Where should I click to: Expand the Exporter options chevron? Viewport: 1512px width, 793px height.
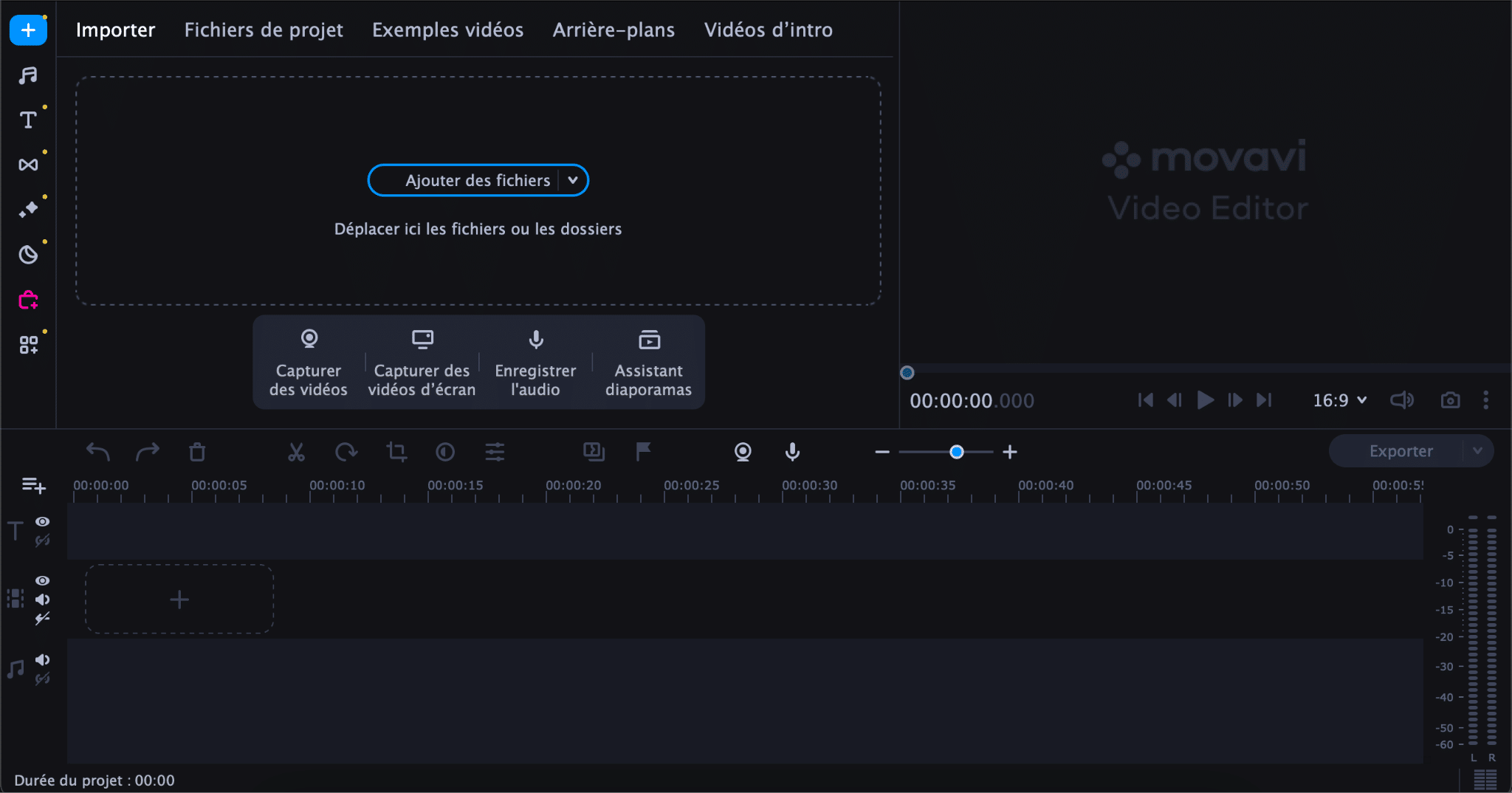point(1478,451)
